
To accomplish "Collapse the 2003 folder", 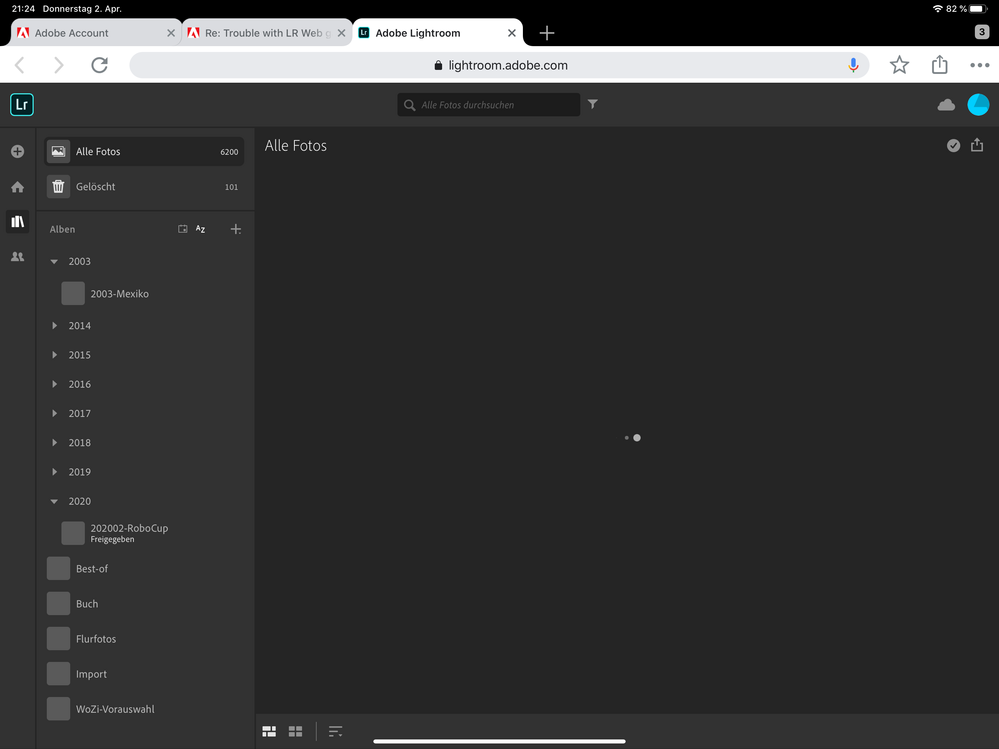I will click(x=54, y=261).
